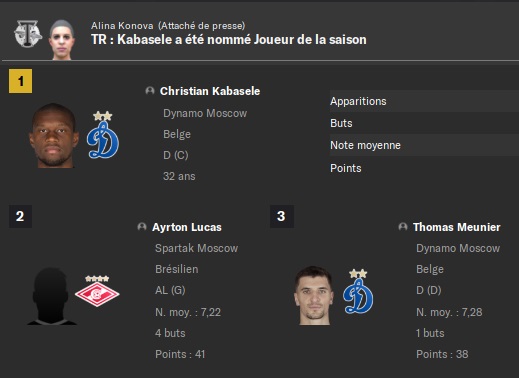Image resolution: width=519 pixels, height=378 pixels.
Task: Click Thomas Meunier's face photo
Action: (314, 295)
